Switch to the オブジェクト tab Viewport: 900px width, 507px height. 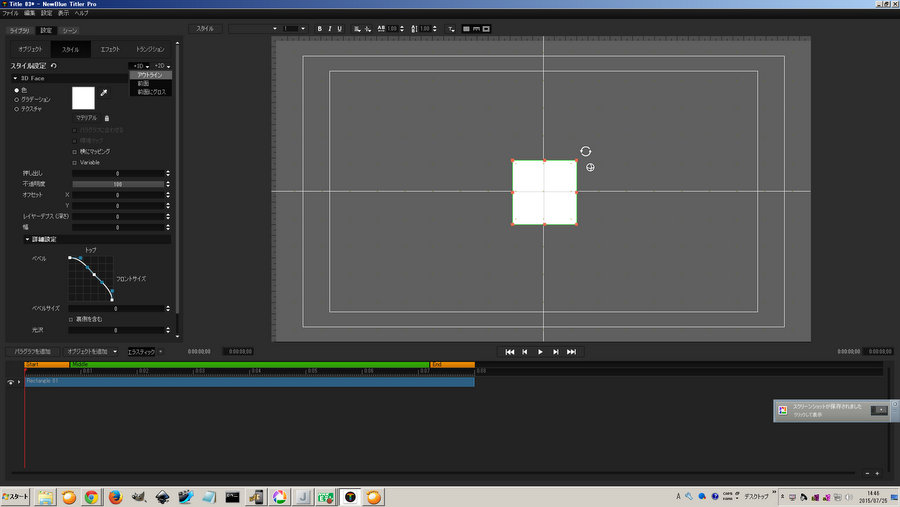tap(30, 49)
